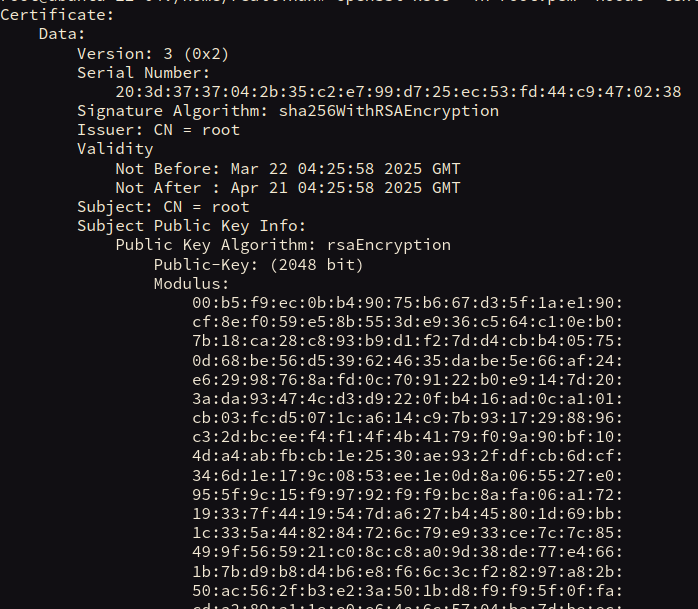Click the 'Subject: CN = root' line
698x609 pixels.
point(163,207)
